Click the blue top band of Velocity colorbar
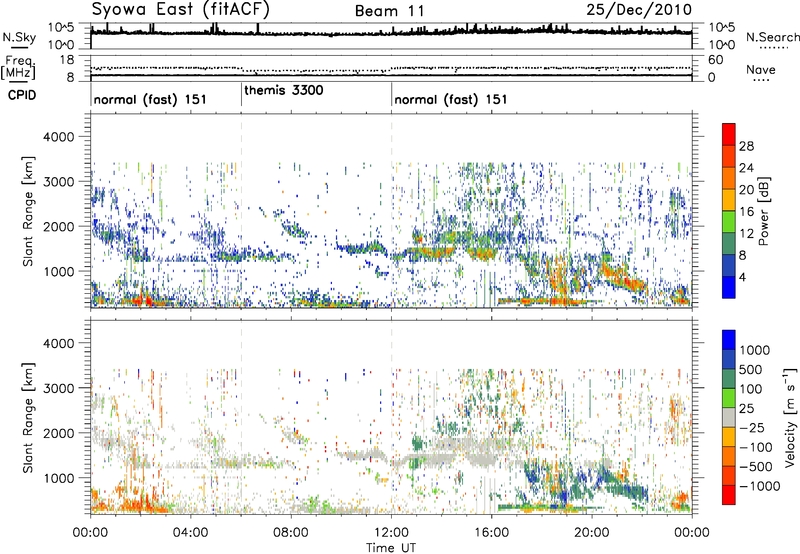Image resolution: width=800 pixels, height=554 pixels. click(729, 340)
